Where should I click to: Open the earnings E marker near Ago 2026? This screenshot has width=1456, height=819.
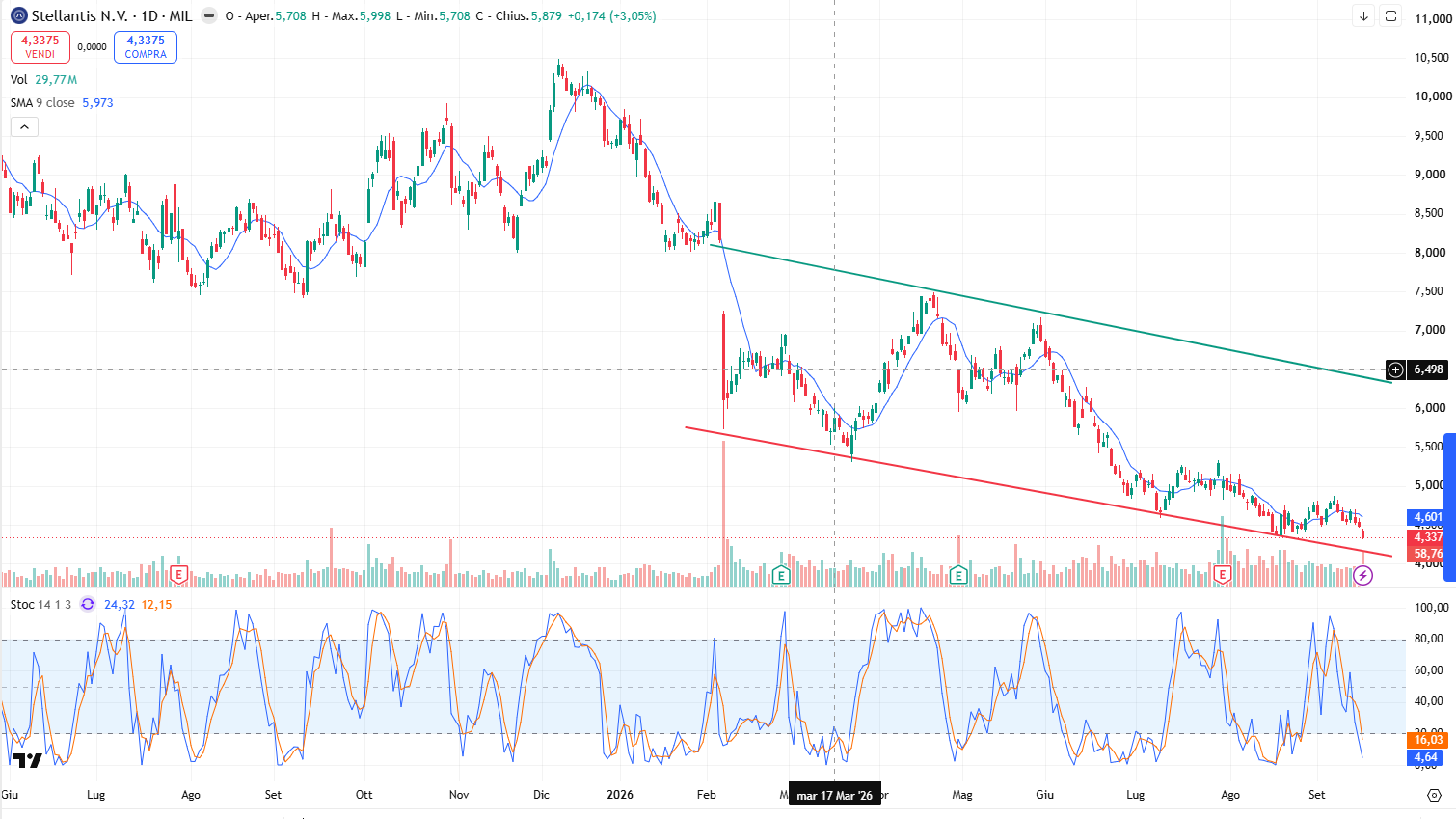click(x=1223, y=575)
